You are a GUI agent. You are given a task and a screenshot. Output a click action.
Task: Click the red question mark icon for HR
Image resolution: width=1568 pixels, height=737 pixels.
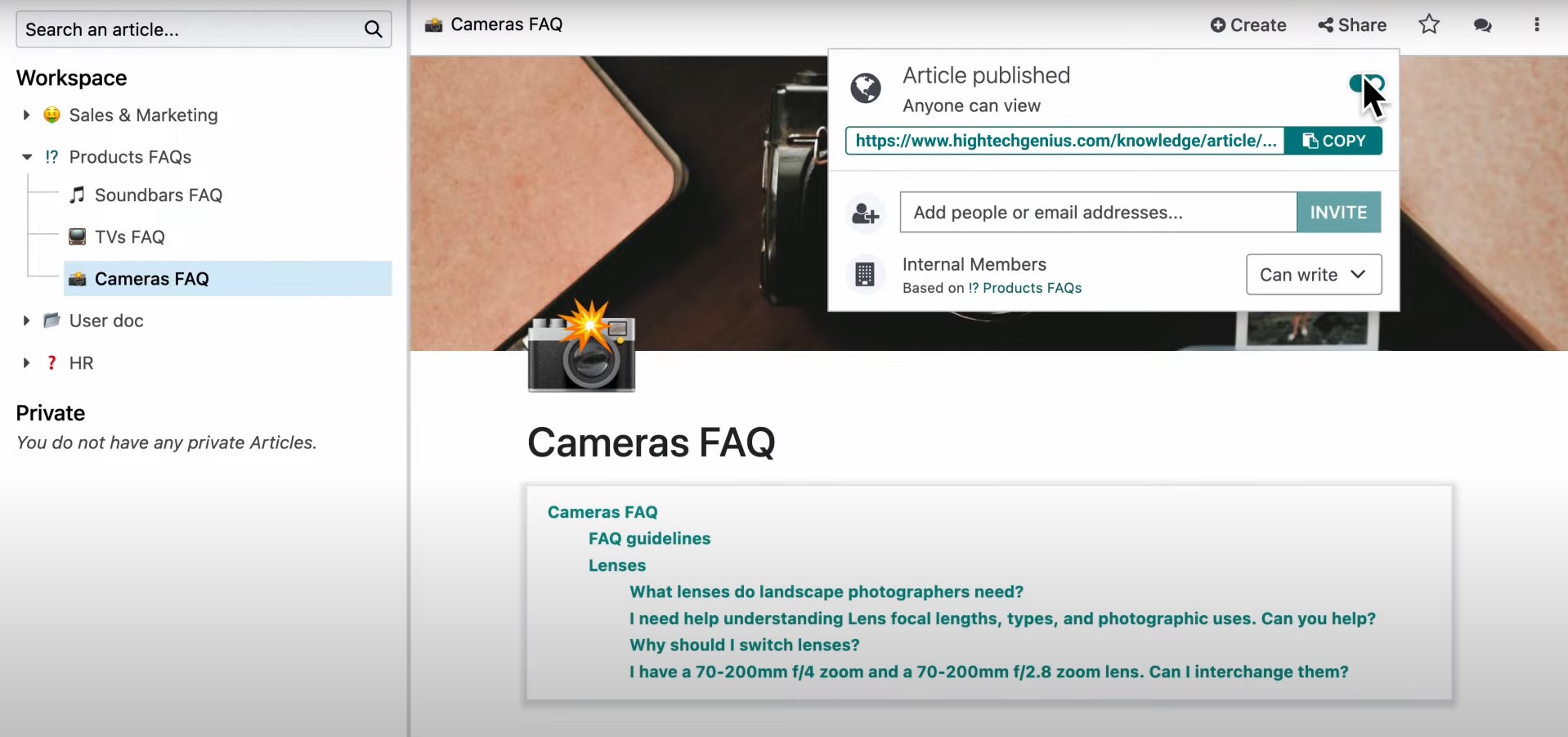point(52,363)
